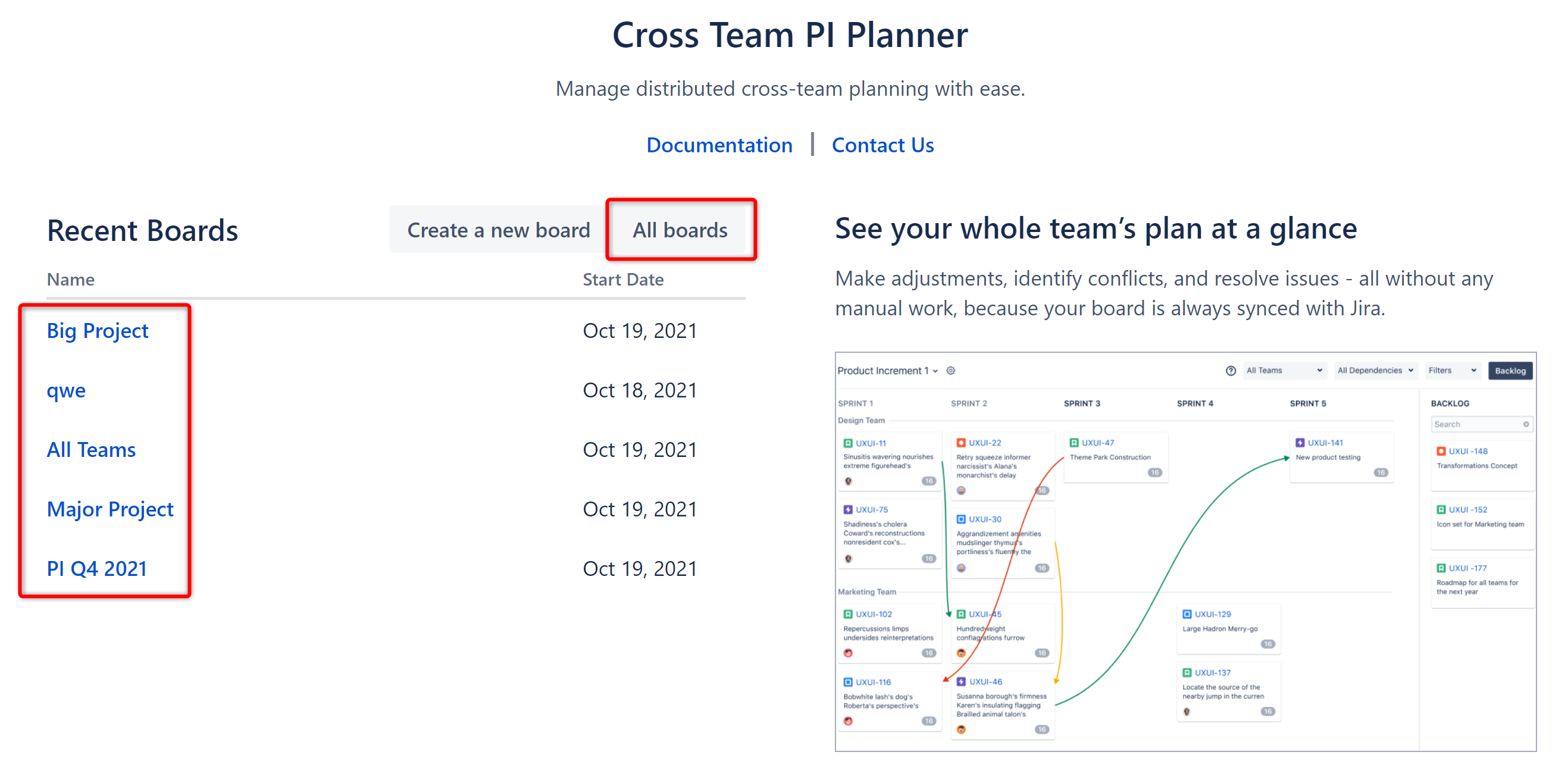Switch to the All boards tab
1568x777 pixels.
tap(680, 230)
